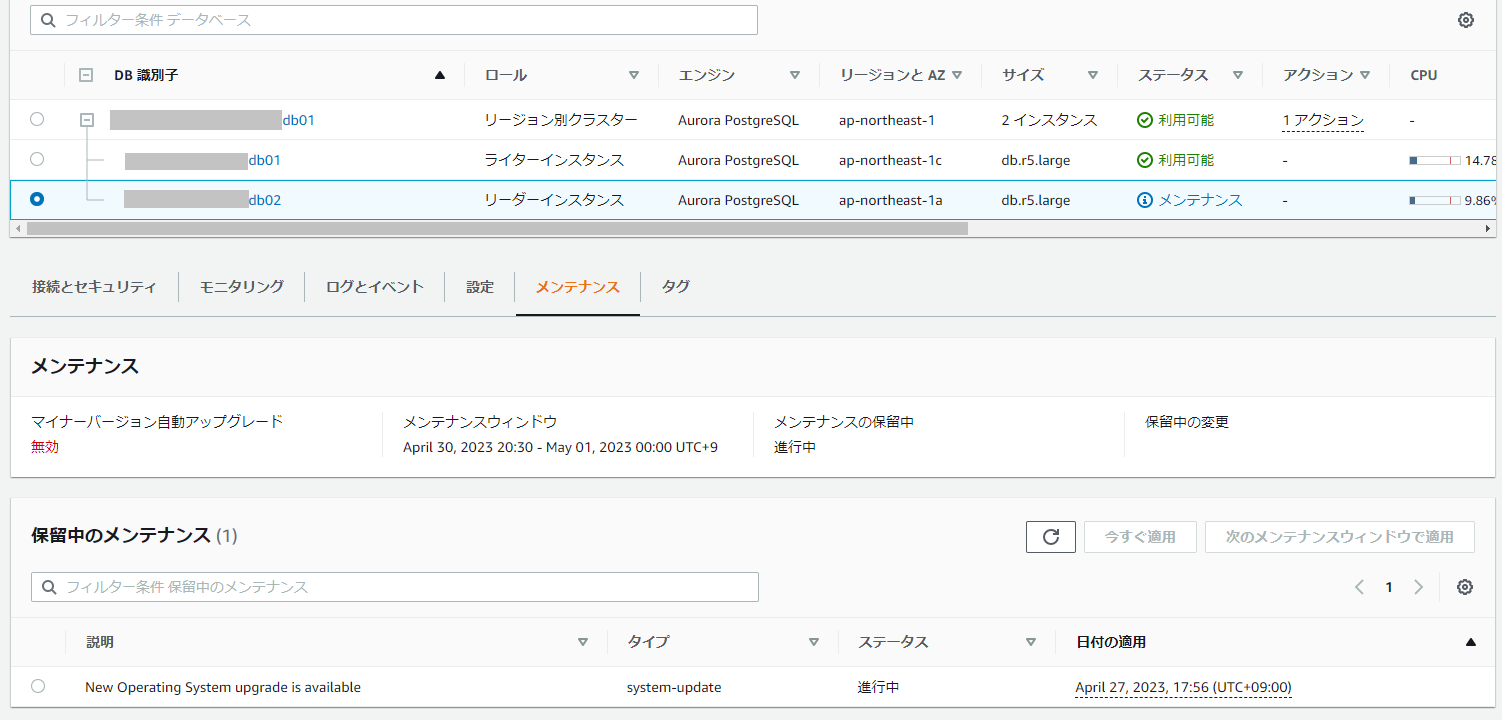Screen dimensions: 1502x720
Task: Click horizontal scrollbar of database table
Action: (497, 228)
